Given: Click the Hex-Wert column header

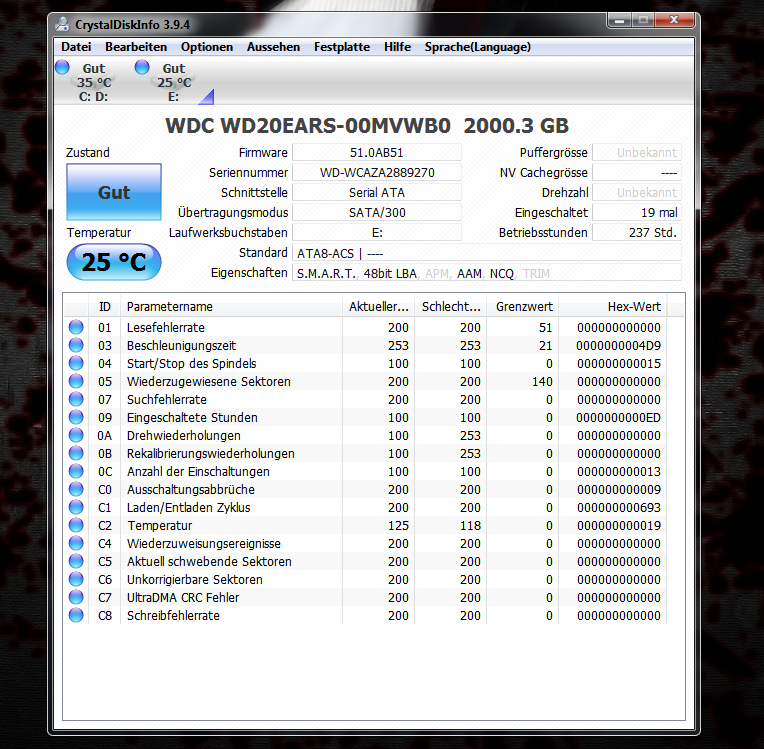Looking at the screenshot, I should tap(613, 307).
